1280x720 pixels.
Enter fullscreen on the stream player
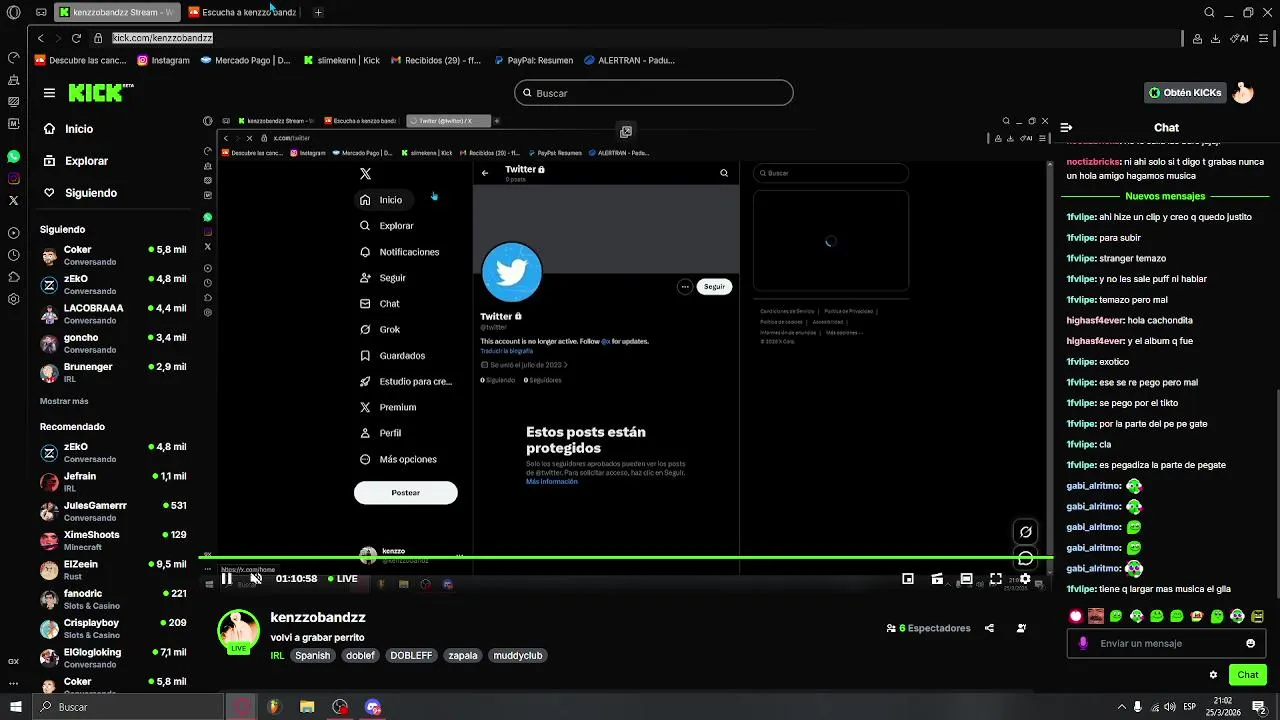click(996, 578)
